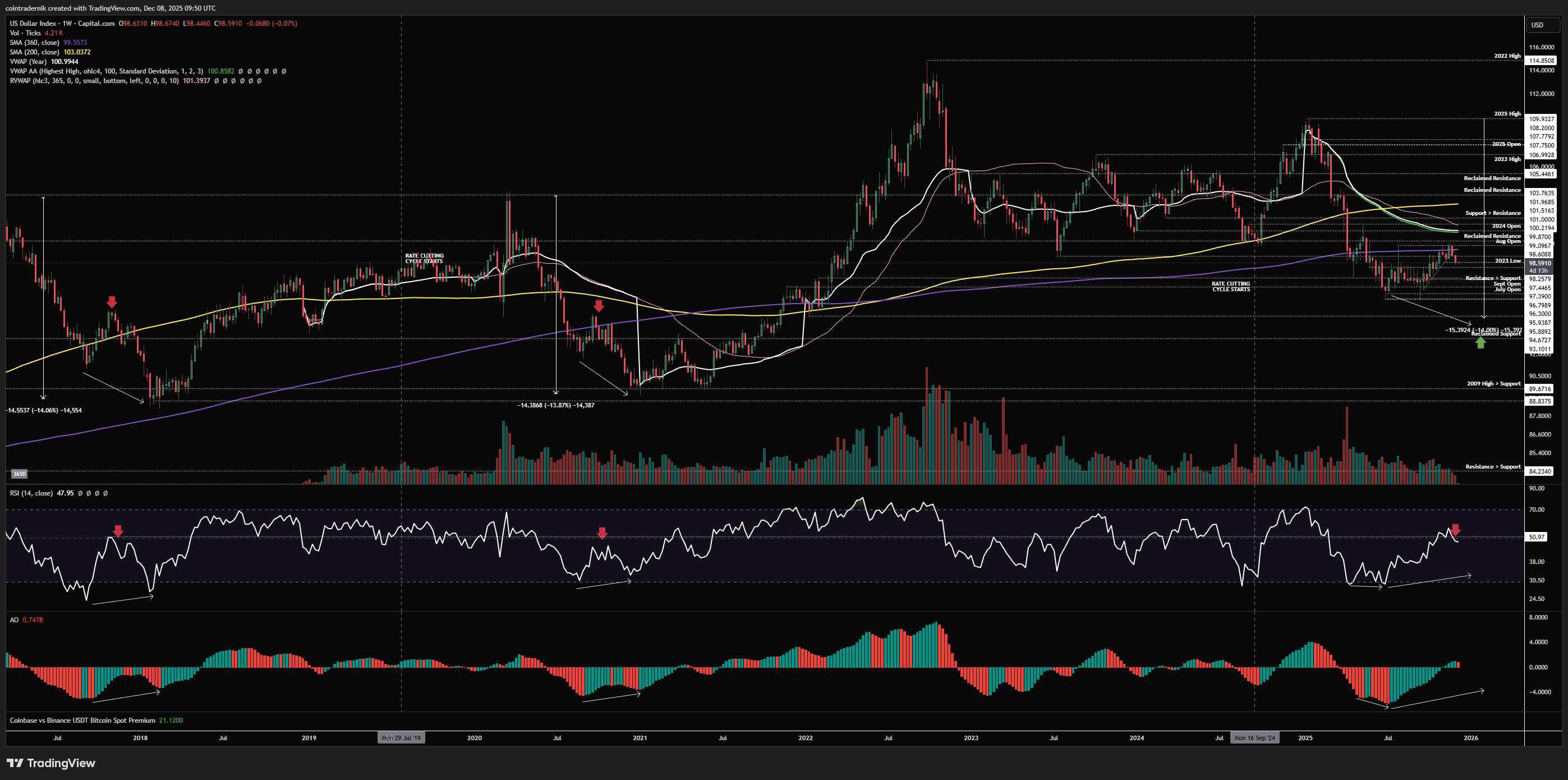Viewport: 1568px width, 780px height.
Task: Select the RSI (14, close) pane label
Action: point(31,493)
